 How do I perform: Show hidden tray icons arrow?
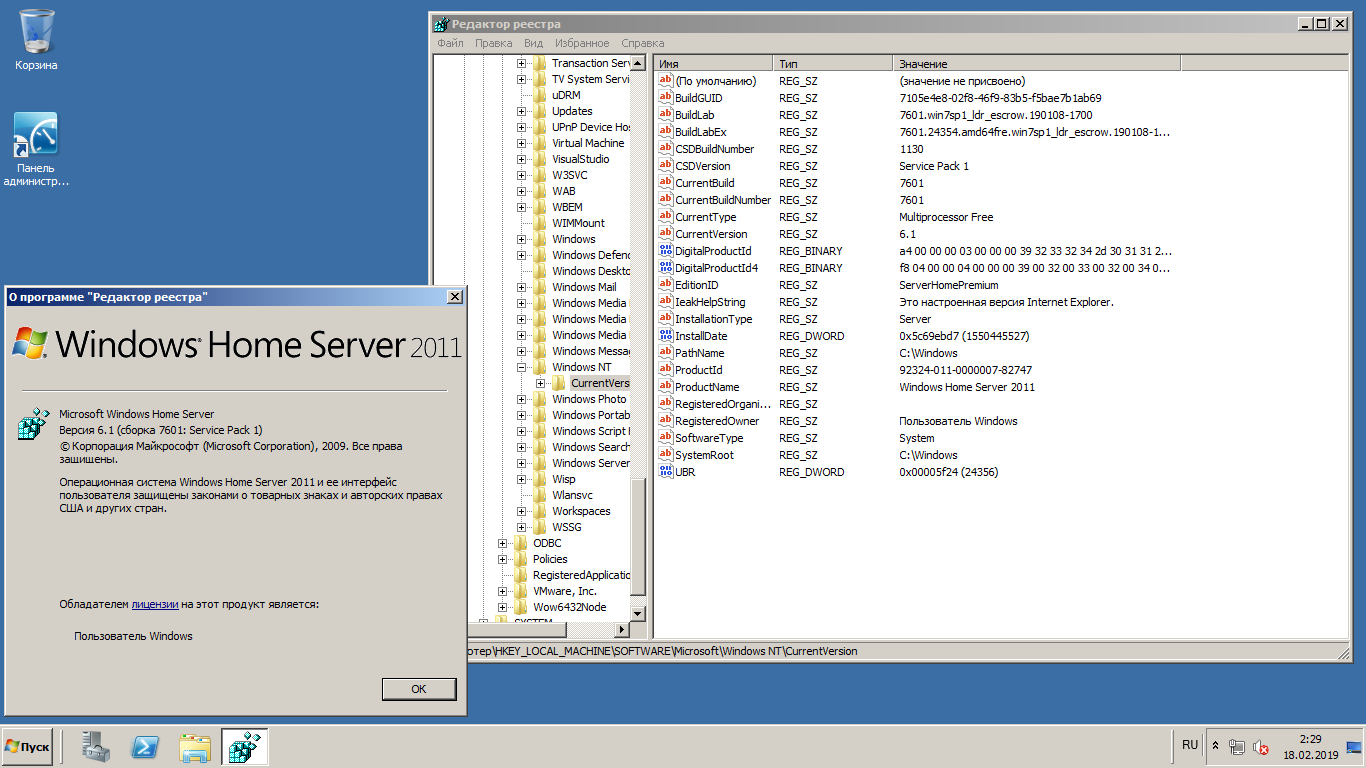[1215, 746]
